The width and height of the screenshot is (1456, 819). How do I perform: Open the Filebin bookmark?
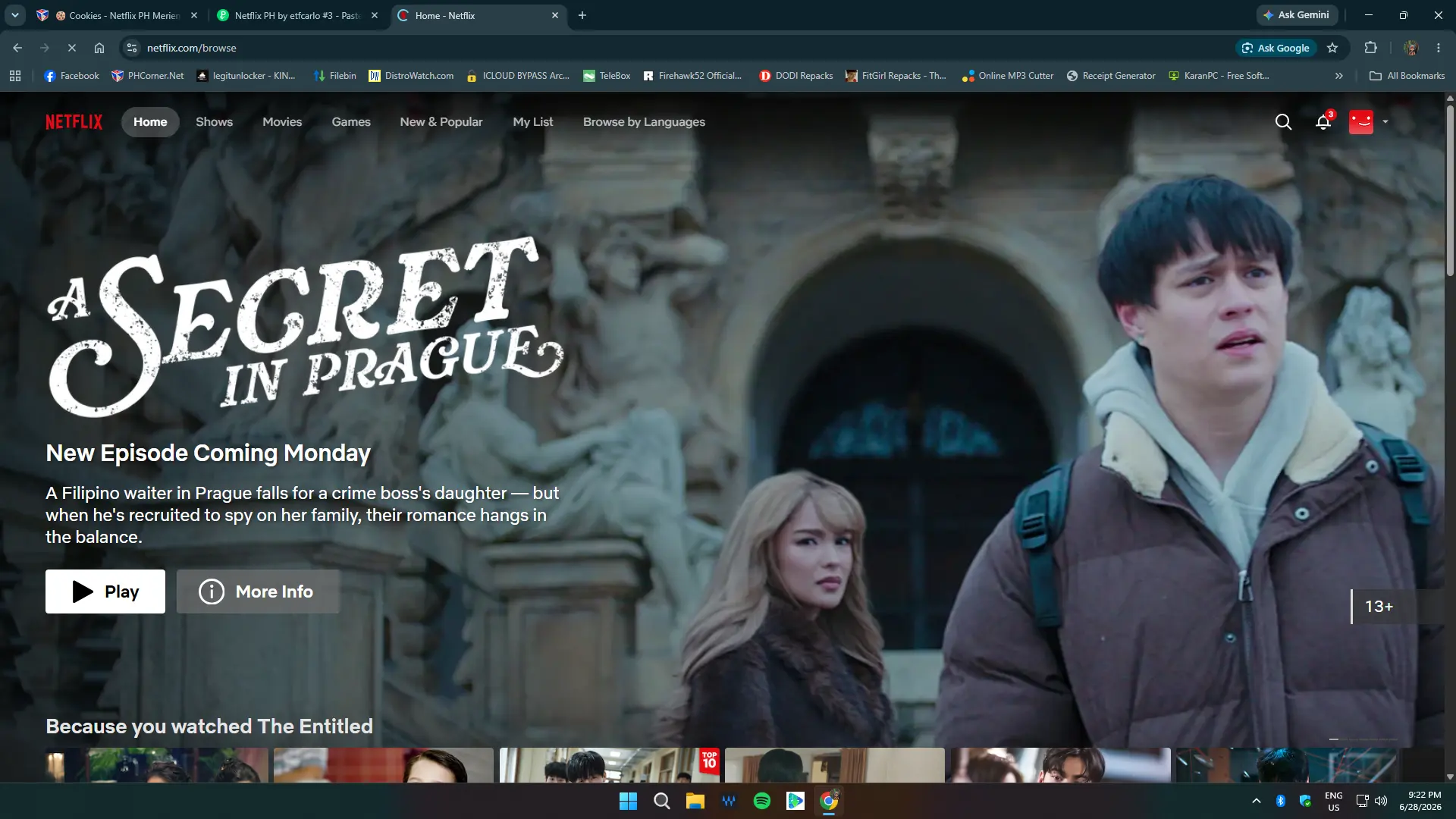[x=335, y=76]
